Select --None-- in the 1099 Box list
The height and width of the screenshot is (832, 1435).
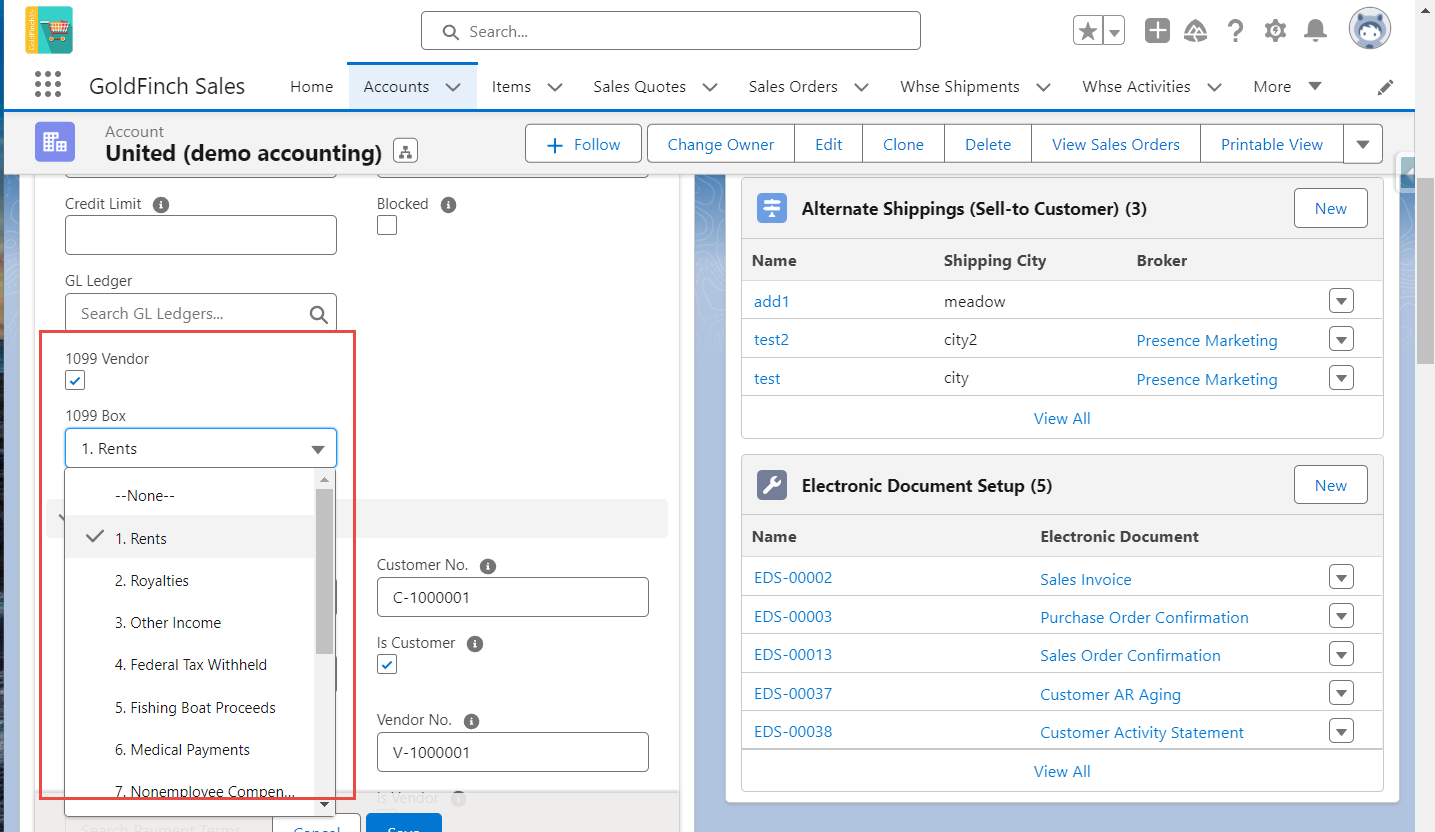pos(190,496)
